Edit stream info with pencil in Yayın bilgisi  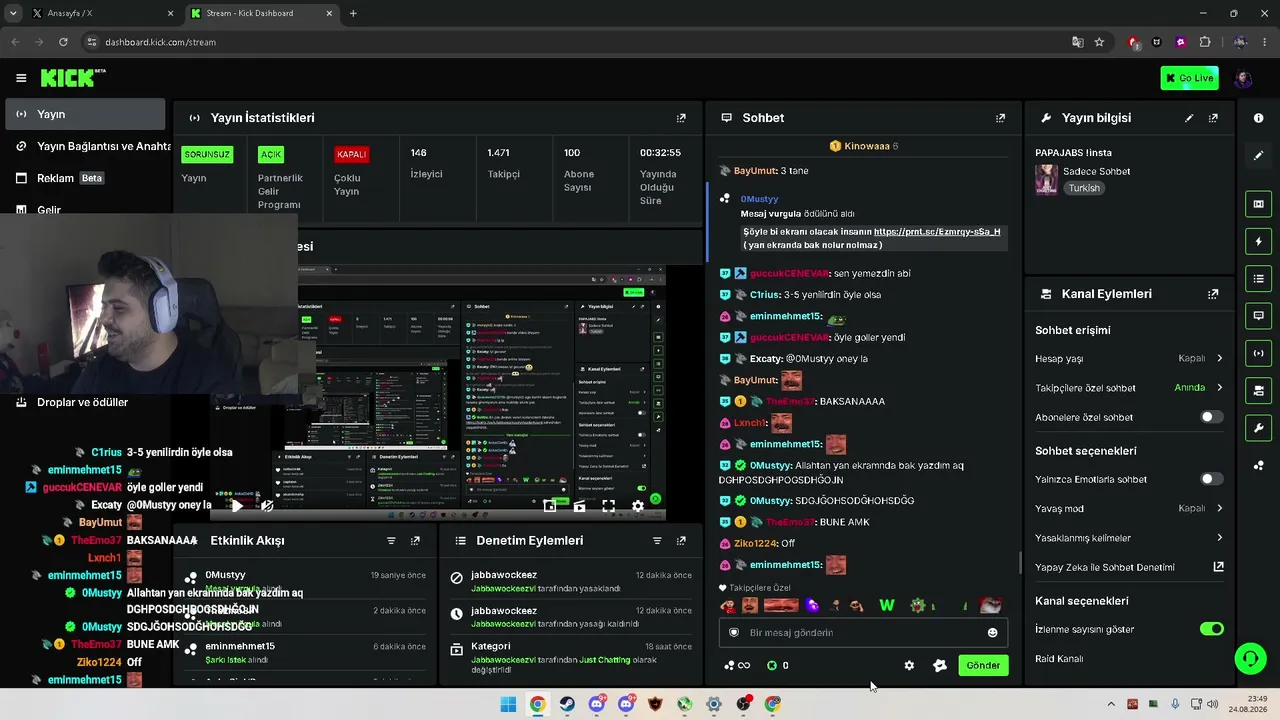tap(1189, 118)
